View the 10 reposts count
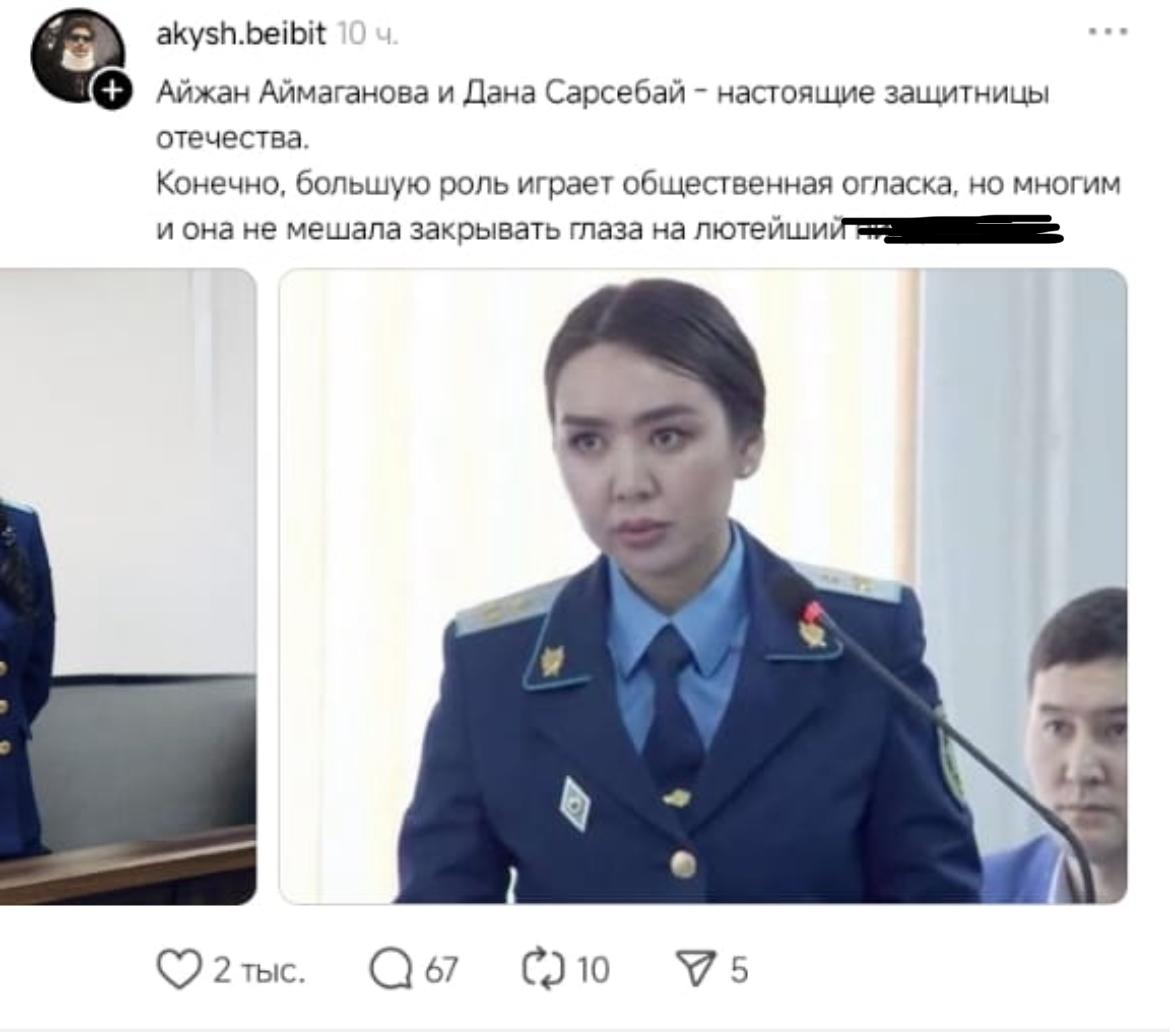The height and width of the screenshot is (1032, 1170). [x=593, y=971]
